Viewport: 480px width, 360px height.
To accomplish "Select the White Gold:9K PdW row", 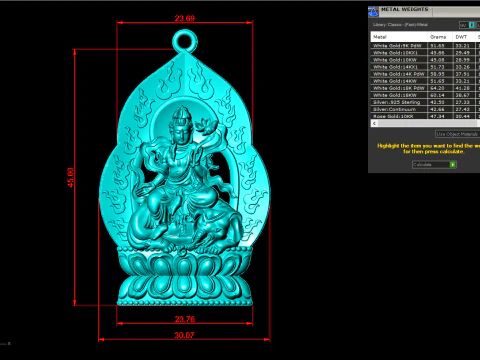I will [425, 46].
